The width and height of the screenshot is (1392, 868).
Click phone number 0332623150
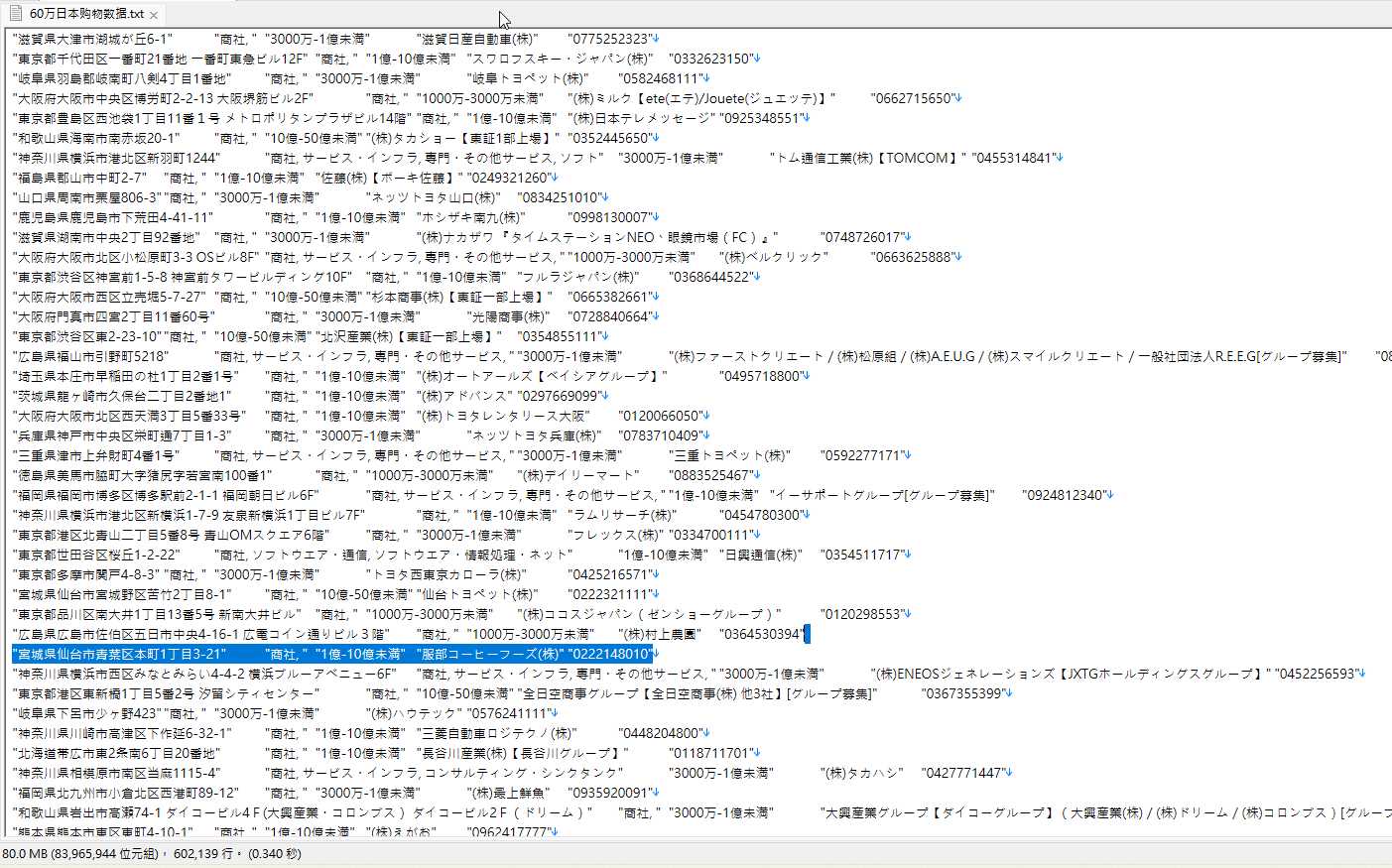coord(710,59)
